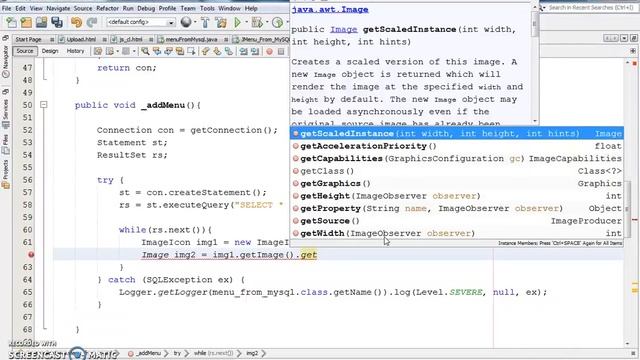Click the red record macro icon
640x360 pixels.
(x=269, y=51)
